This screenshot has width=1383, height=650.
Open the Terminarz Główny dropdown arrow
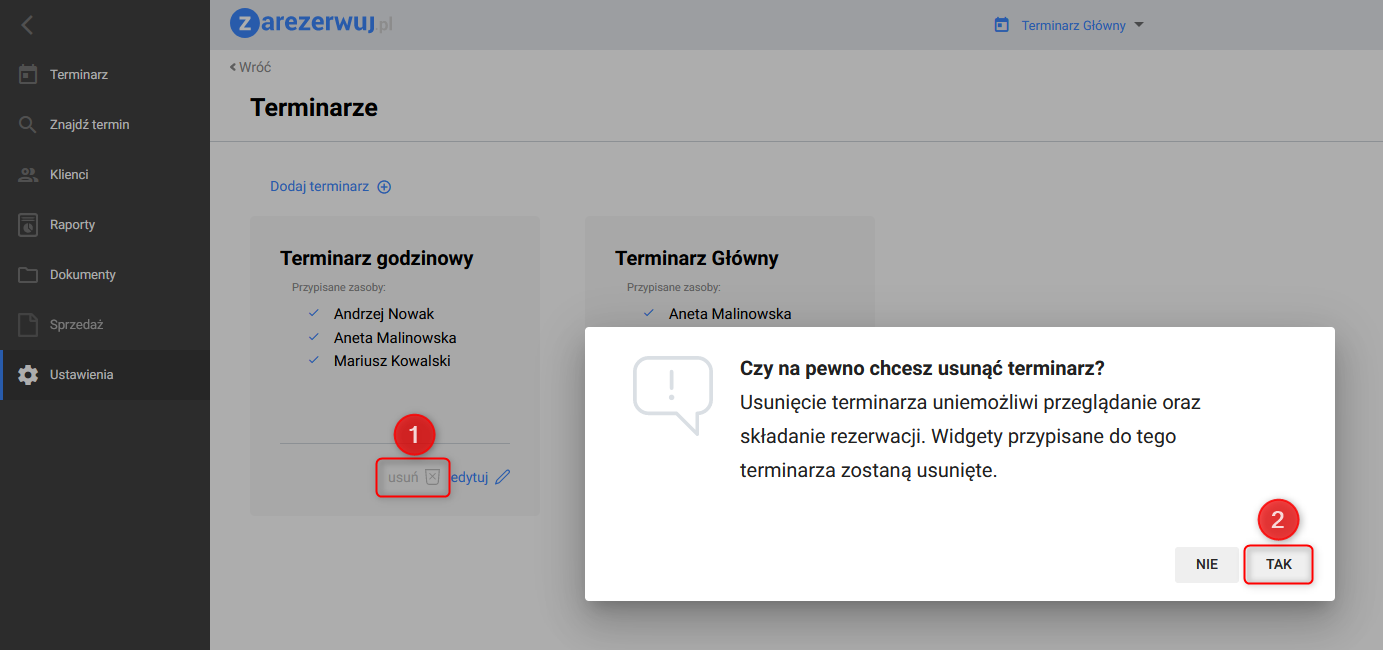pyautogui.click(x=1138, y=26)
